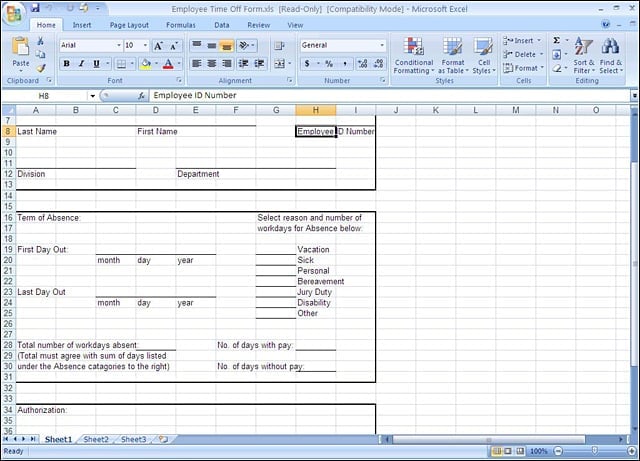Click the zoom out minus button
The width and height of the screenshot is (640, 461).
click(558, 451)
